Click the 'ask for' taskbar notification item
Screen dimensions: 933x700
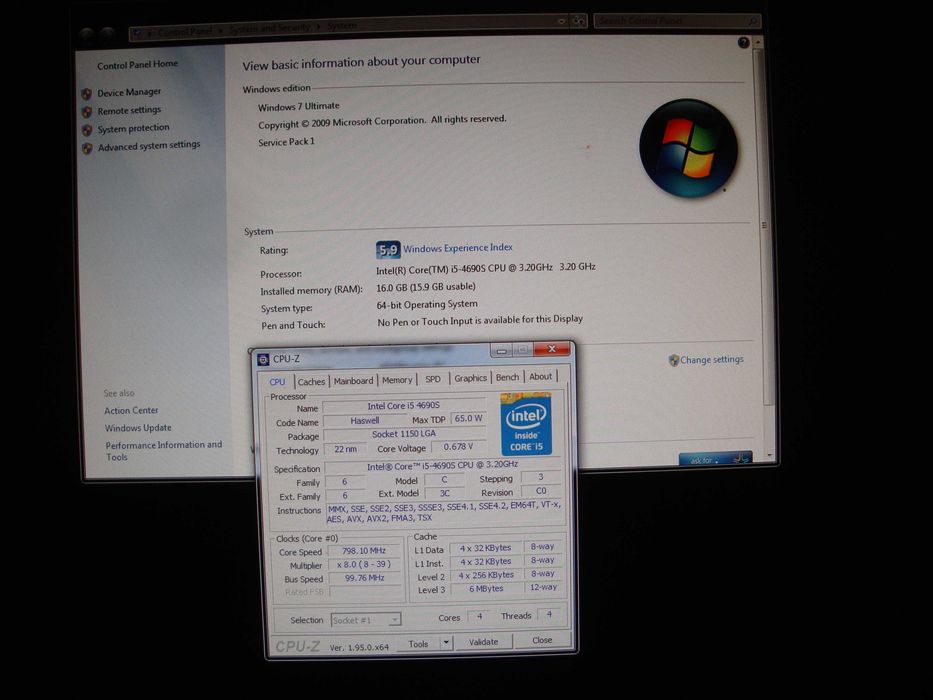point(715,459)
